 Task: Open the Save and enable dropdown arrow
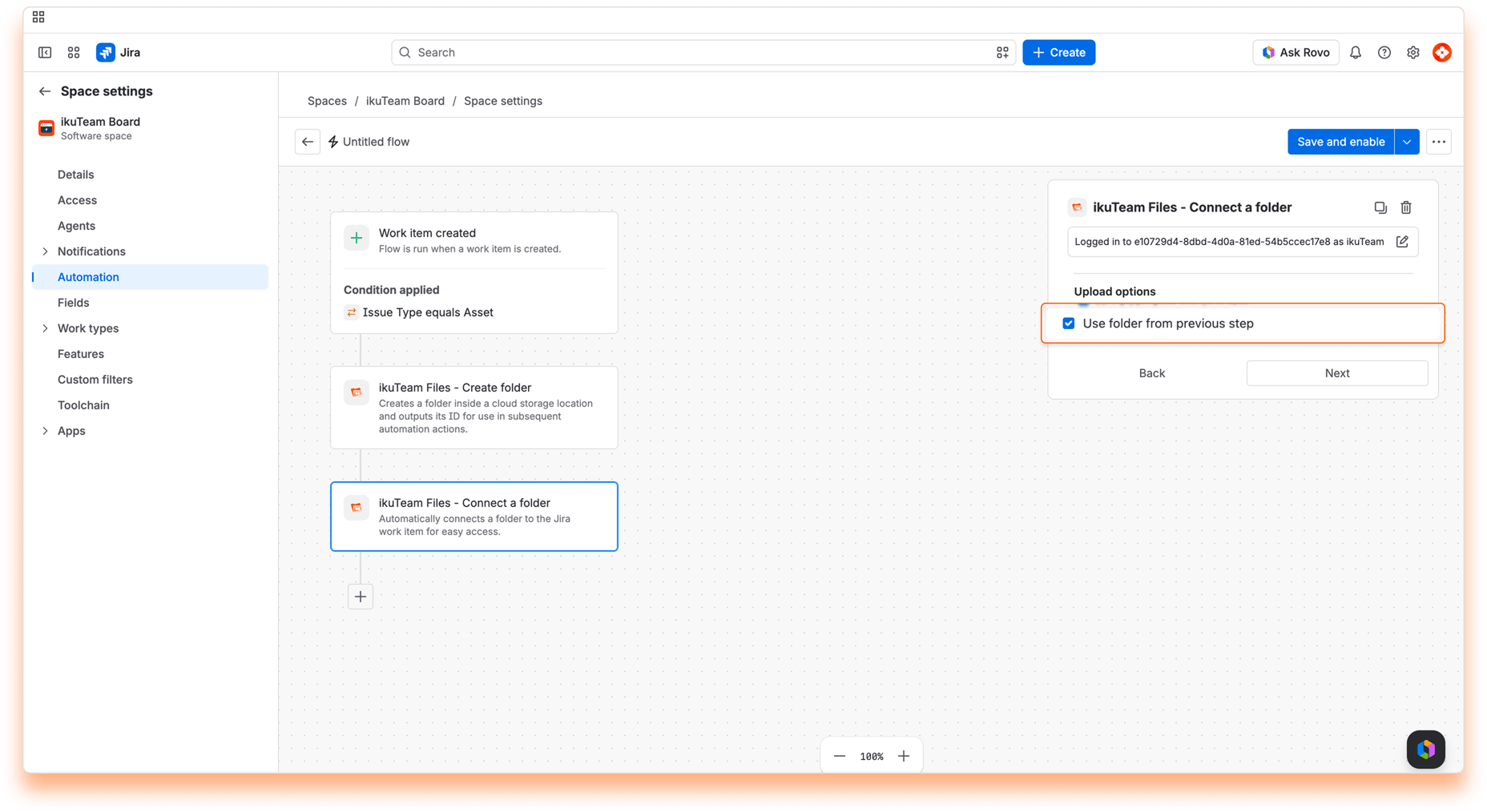(x=1407, y=142)
